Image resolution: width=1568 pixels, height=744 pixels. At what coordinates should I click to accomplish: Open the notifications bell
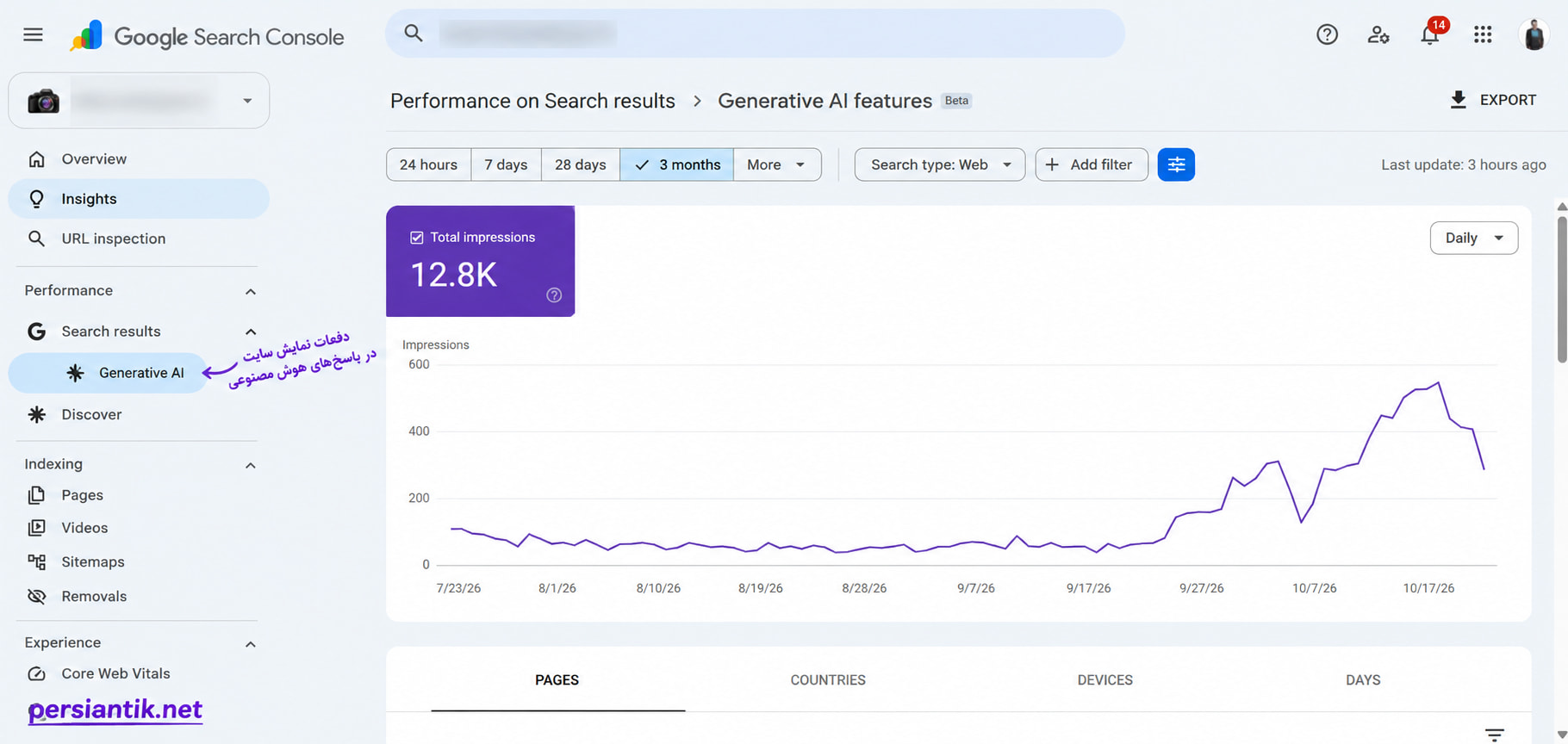tap(1431, 34)
